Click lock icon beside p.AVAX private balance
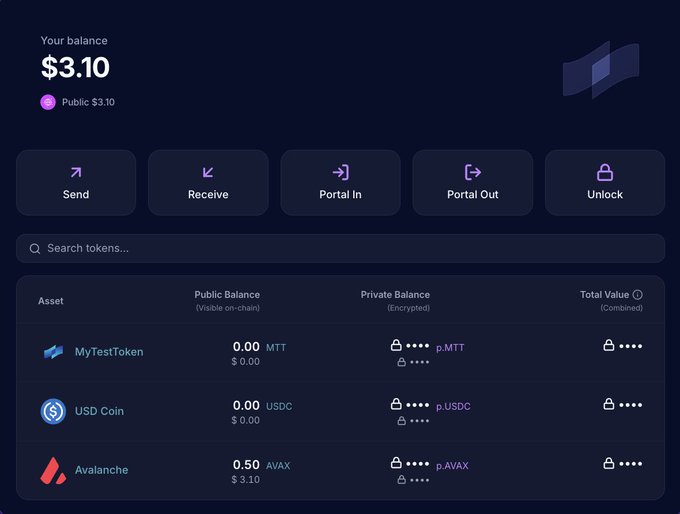Image resolution: width=680 pixels, height=514 pixels. (x=396, y=463)
